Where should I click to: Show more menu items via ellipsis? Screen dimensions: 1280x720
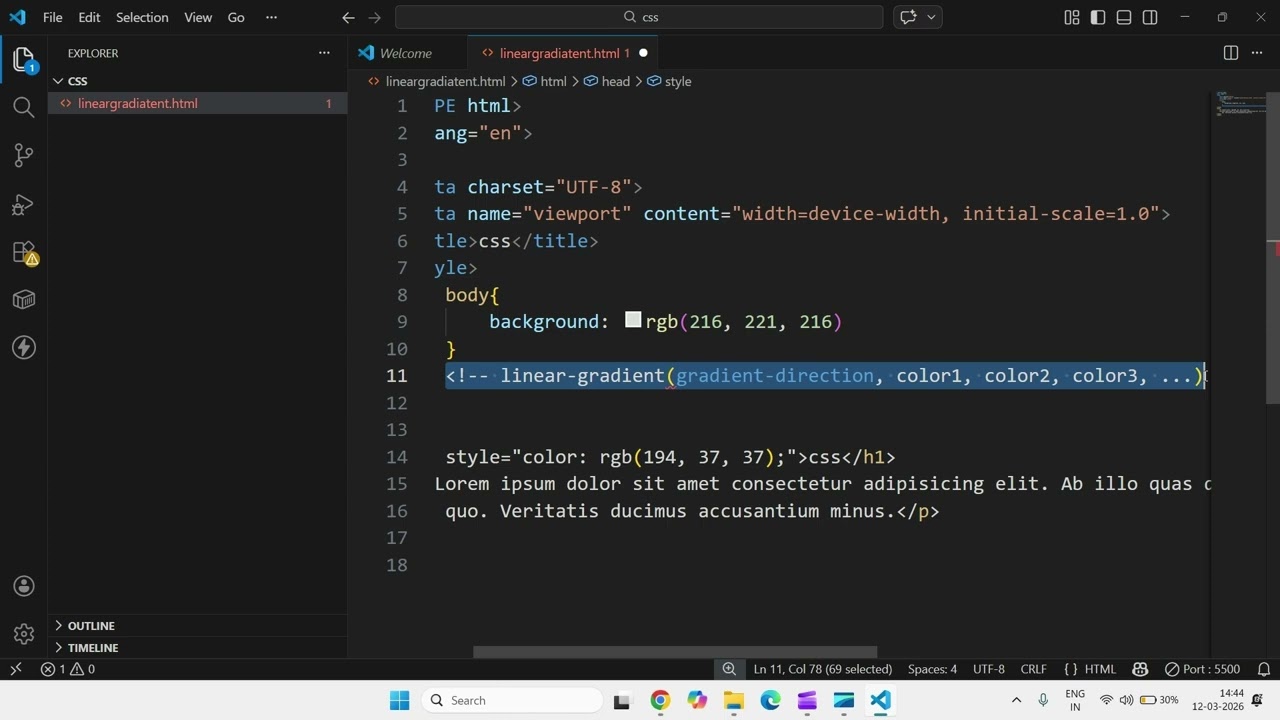coord(271,17)
